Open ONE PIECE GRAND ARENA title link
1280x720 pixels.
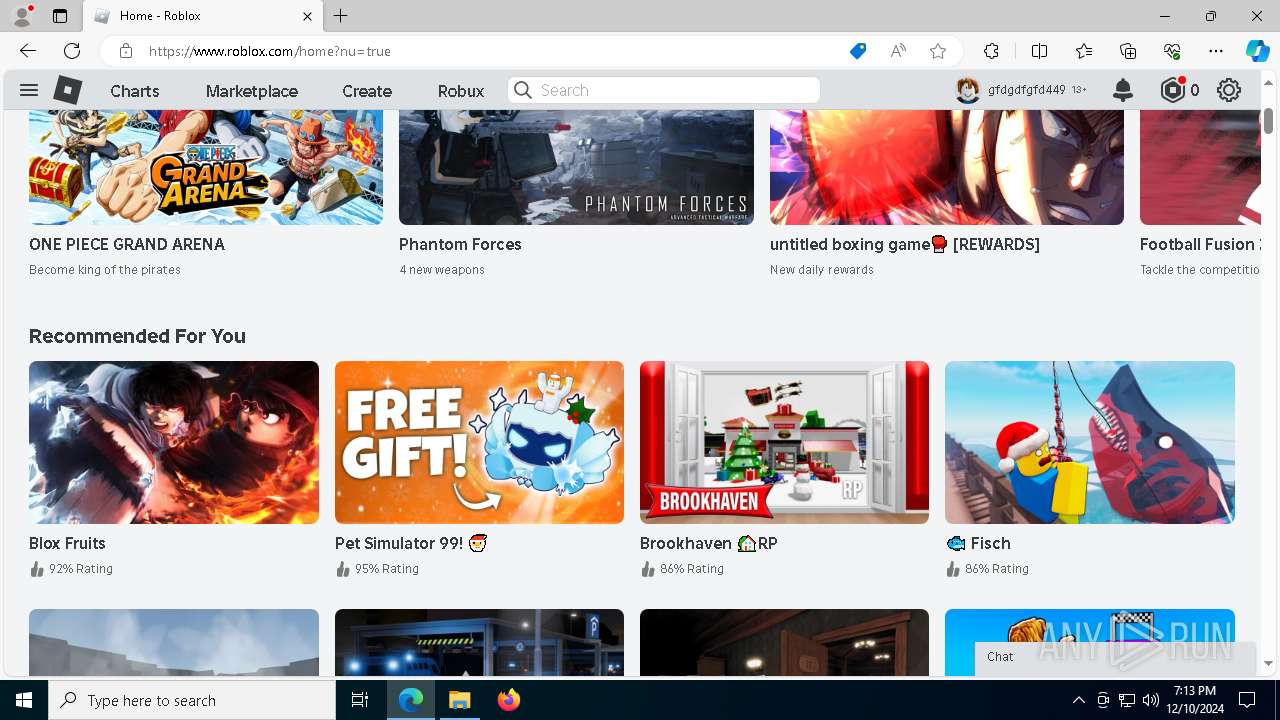pyautogui.click(x=127, y=244)
